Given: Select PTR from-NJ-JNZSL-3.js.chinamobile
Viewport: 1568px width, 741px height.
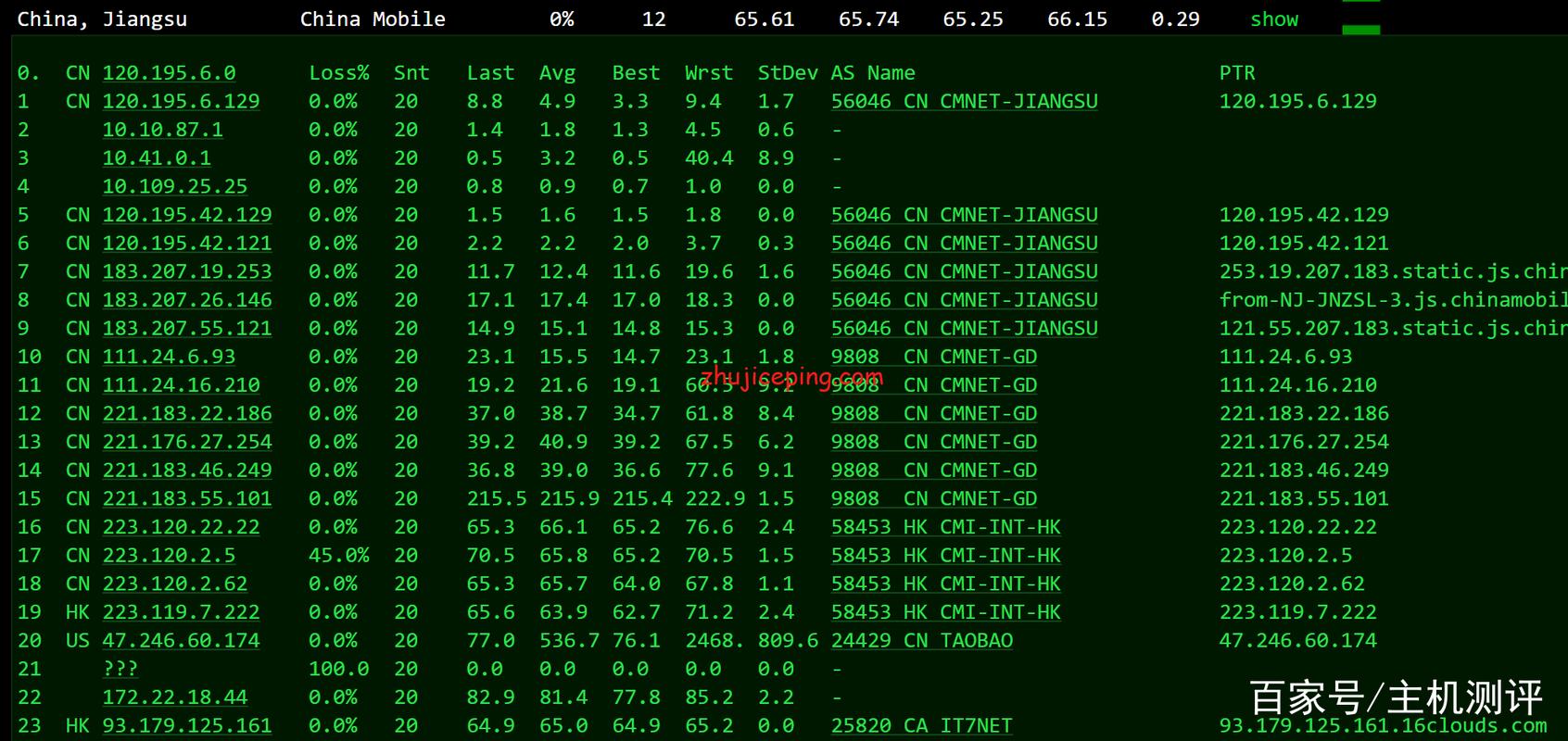Looking at the screenshot, I should [1393, 300].
